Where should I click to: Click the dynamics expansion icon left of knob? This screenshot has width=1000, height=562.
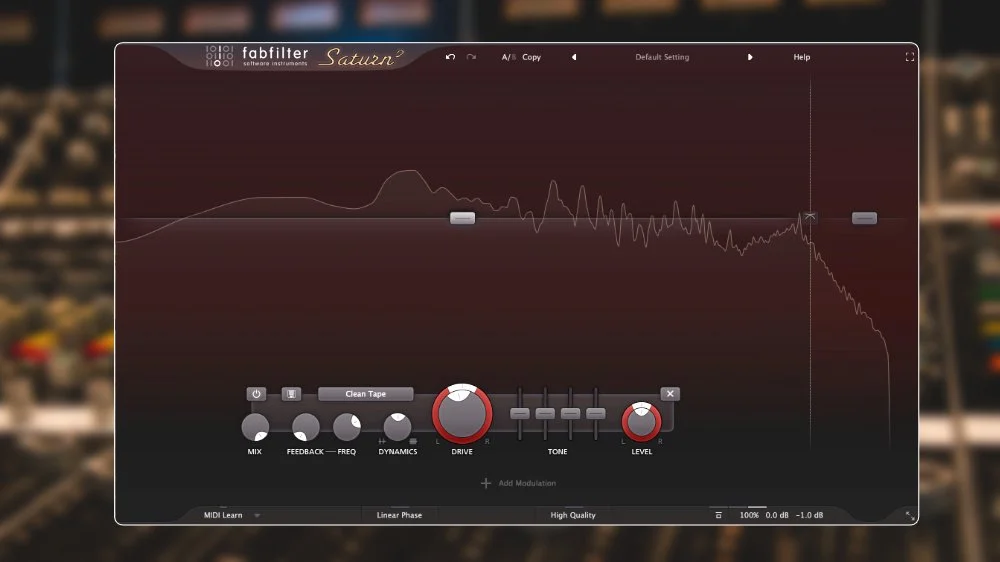[x=382, y=441]
